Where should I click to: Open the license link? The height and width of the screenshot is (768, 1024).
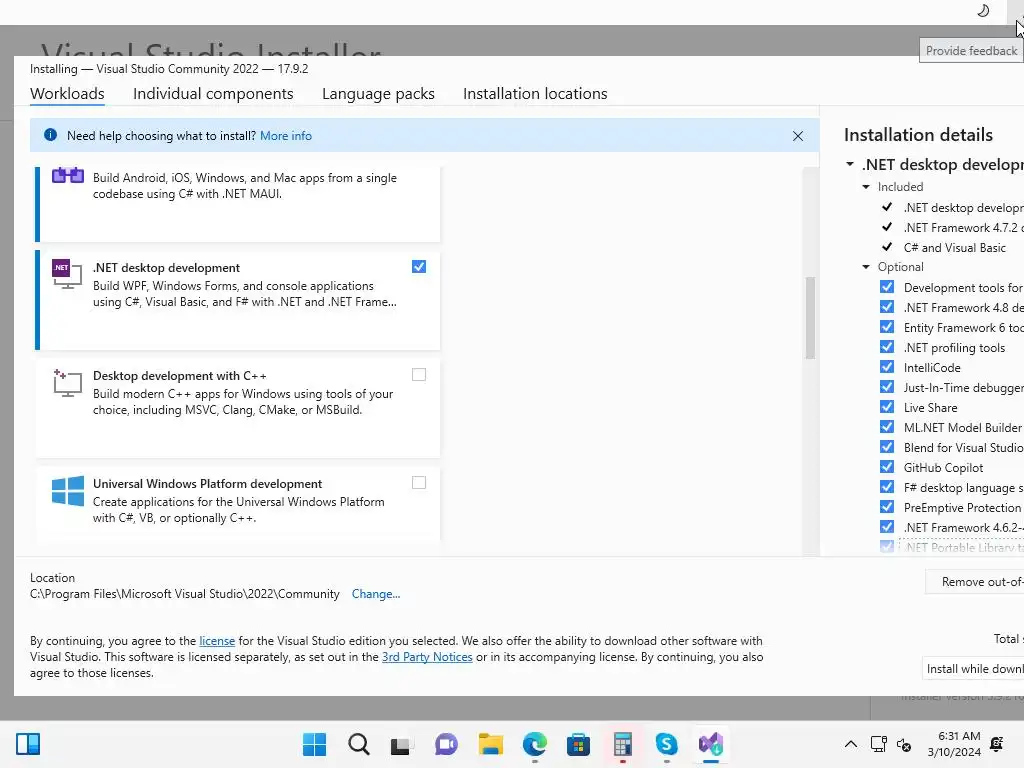[x=217, y=641]
